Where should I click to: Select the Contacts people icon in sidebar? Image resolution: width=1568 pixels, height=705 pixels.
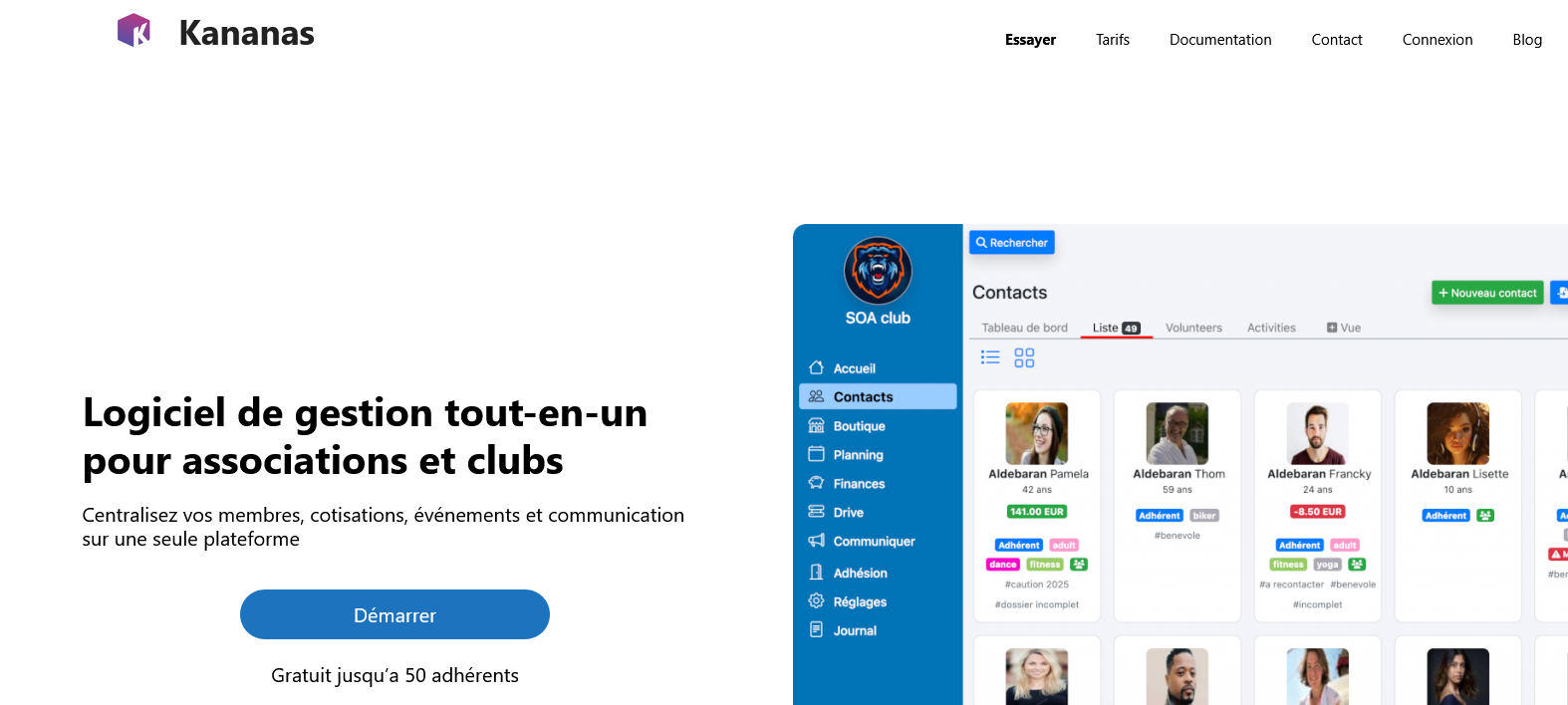pyautogui.click(x=816, y=396)
